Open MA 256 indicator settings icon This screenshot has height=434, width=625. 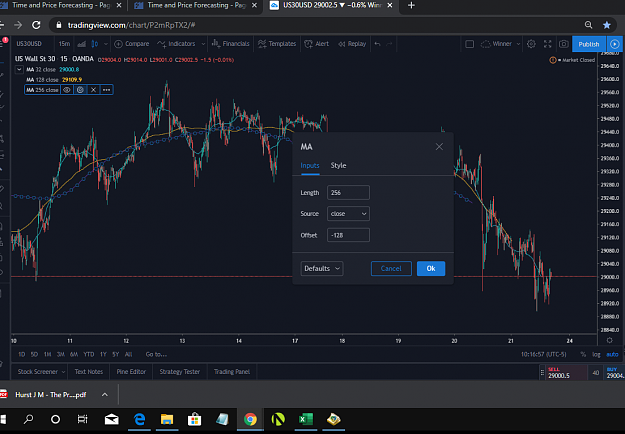pyautogui.click(x=80, y=90)
